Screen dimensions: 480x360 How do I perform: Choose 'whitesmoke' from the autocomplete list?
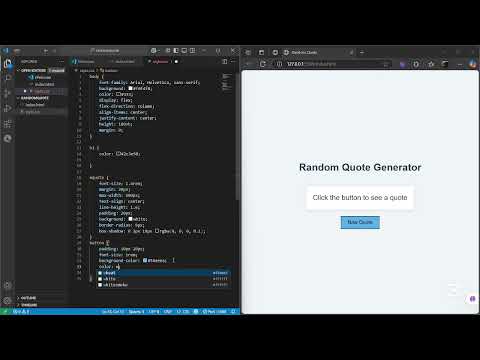pyautogui.click(x=163, y=285)
